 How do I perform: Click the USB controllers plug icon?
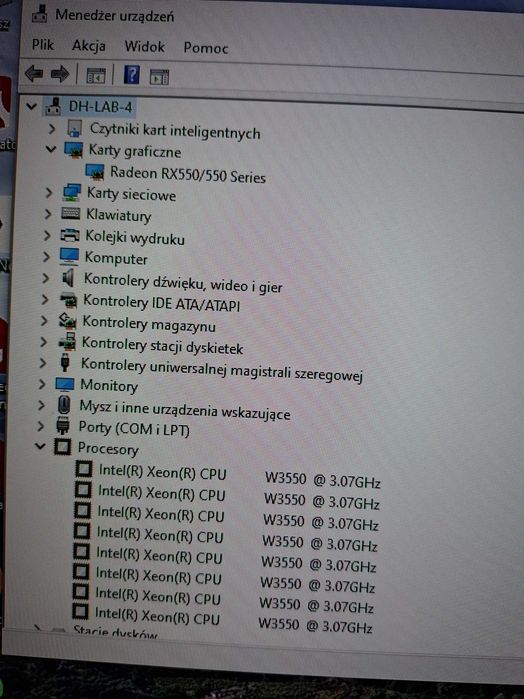coord(65,362)
